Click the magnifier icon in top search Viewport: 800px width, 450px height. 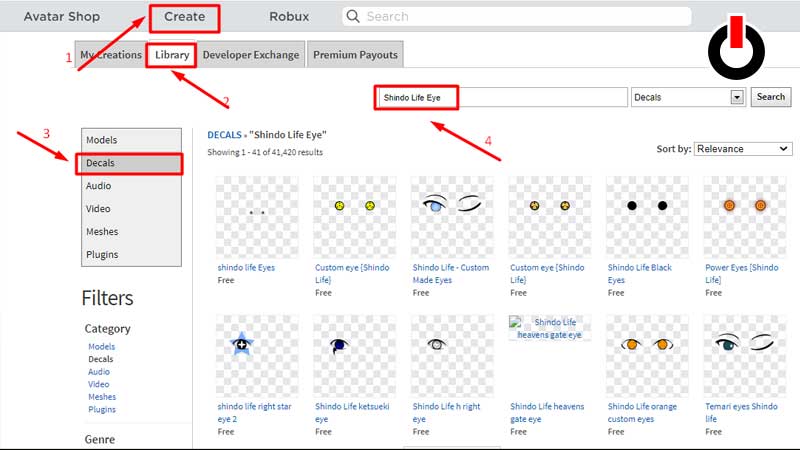[x=353, y=16]
